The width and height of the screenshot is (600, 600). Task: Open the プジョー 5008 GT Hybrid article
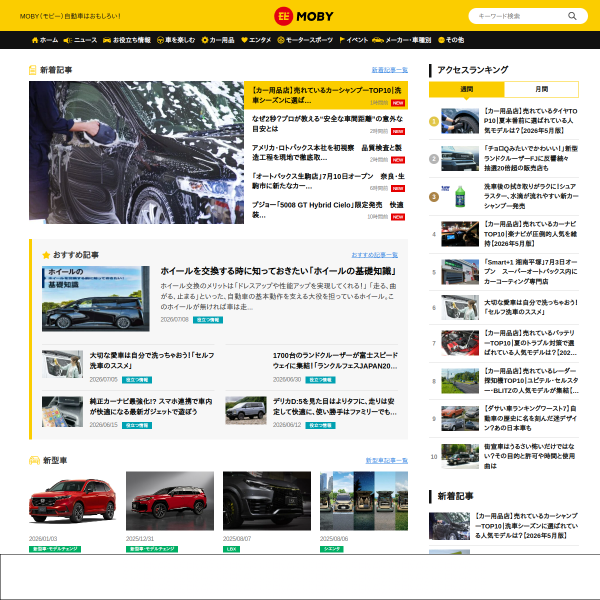point(328,210)
